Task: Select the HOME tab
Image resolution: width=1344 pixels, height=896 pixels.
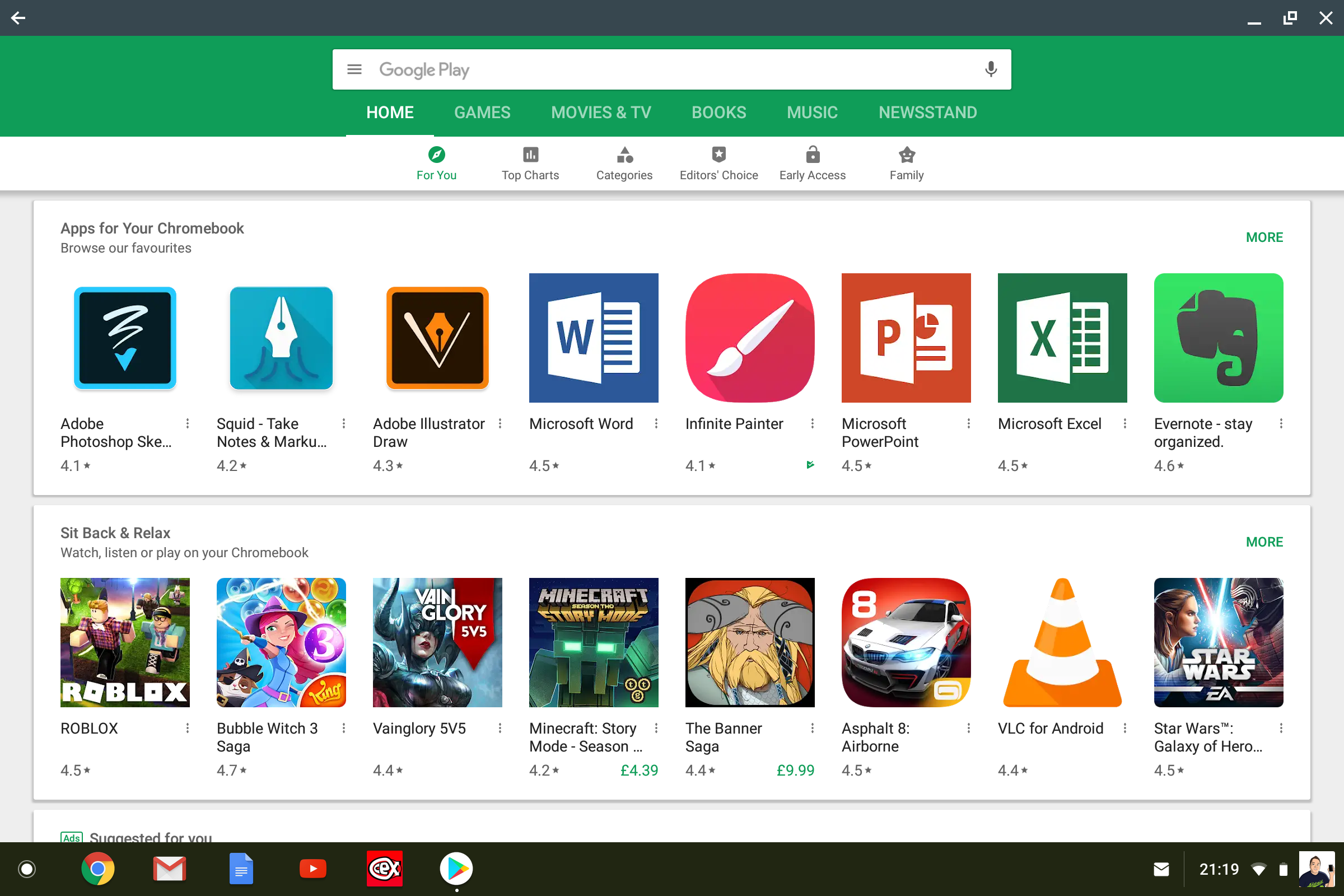Action: point(390,113)
